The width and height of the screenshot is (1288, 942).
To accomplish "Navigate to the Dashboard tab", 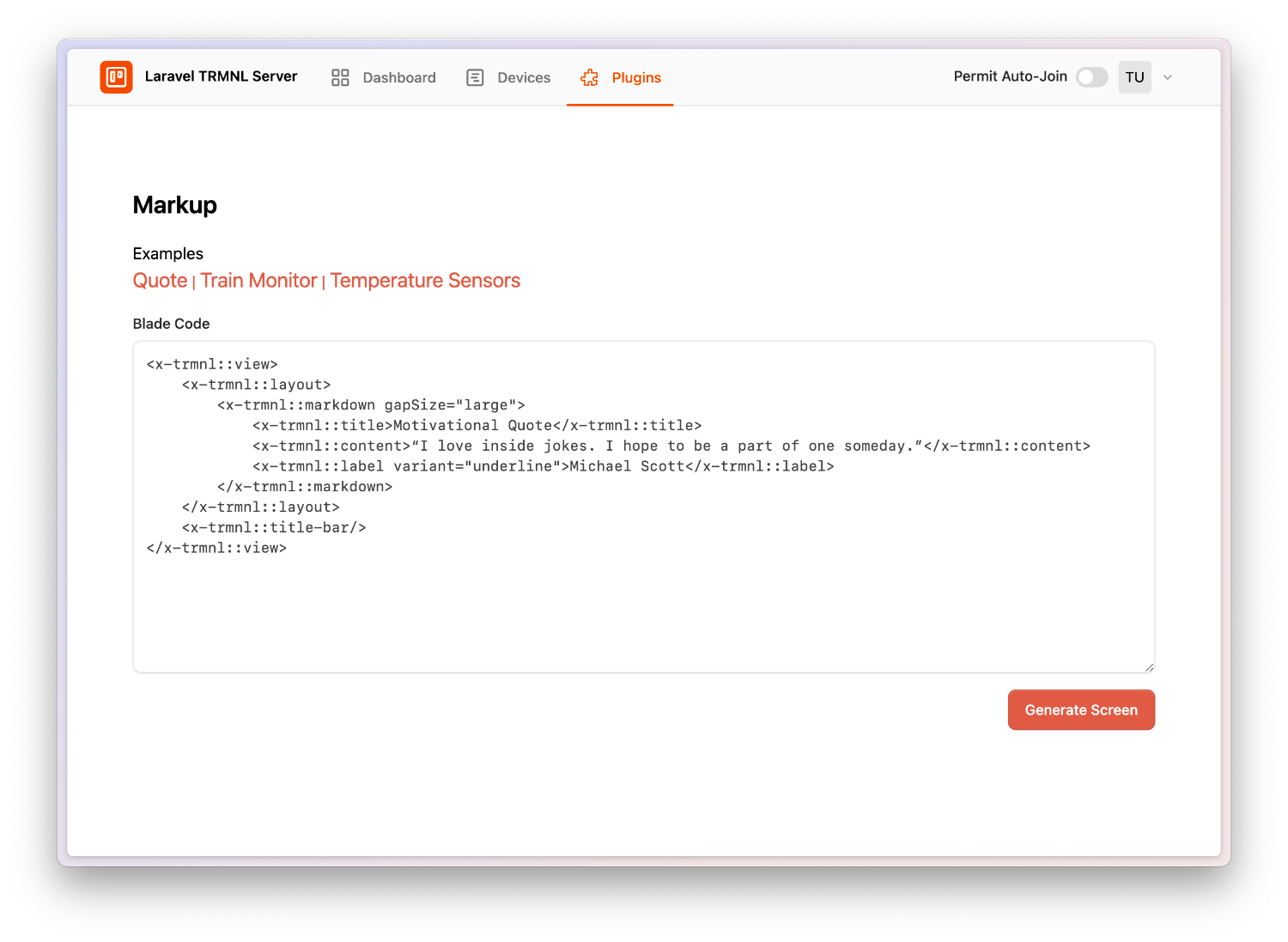I will pos(399,76).
